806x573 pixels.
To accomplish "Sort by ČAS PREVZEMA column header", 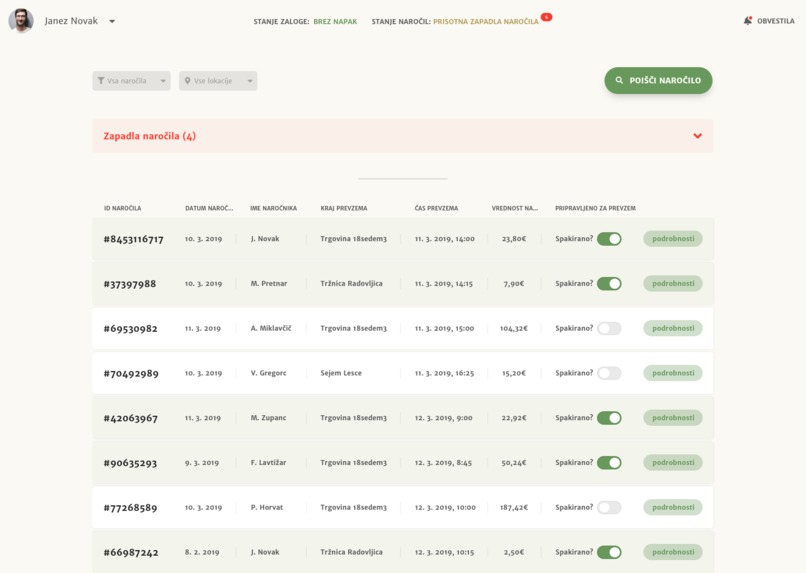I will pos(436,208).
